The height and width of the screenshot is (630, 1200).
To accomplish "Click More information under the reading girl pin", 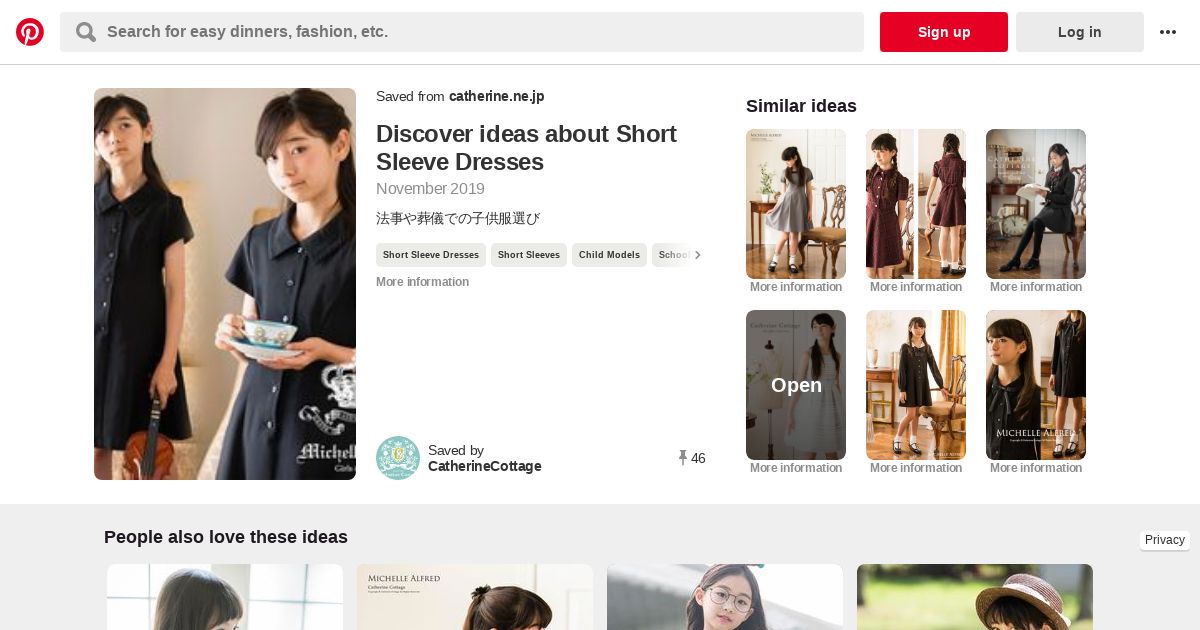I will [1036, 287].
